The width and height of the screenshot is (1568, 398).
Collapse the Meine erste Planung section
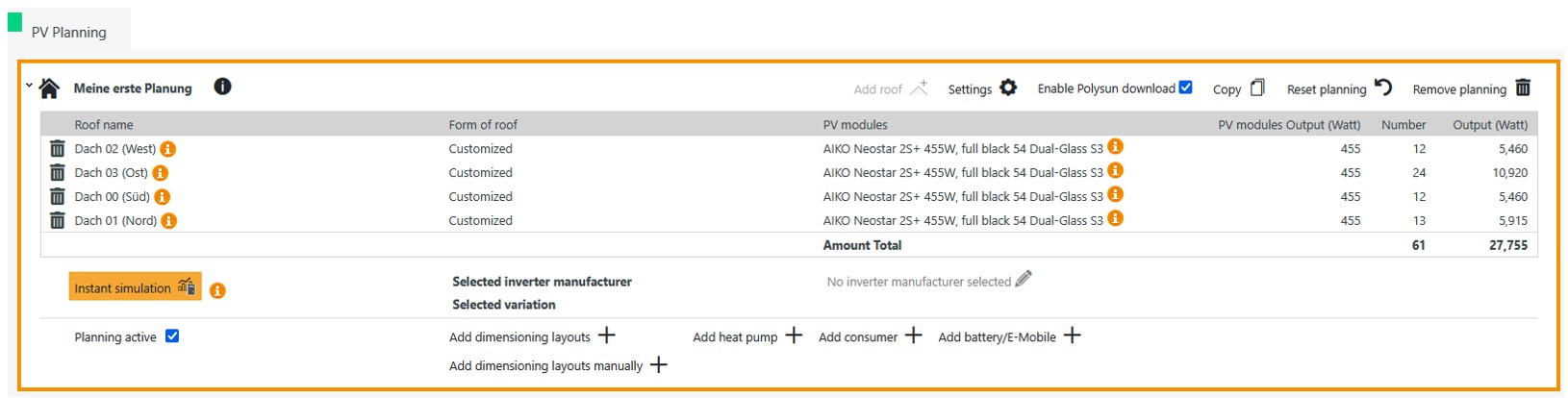pyautogui.click(x=29, y=86)
